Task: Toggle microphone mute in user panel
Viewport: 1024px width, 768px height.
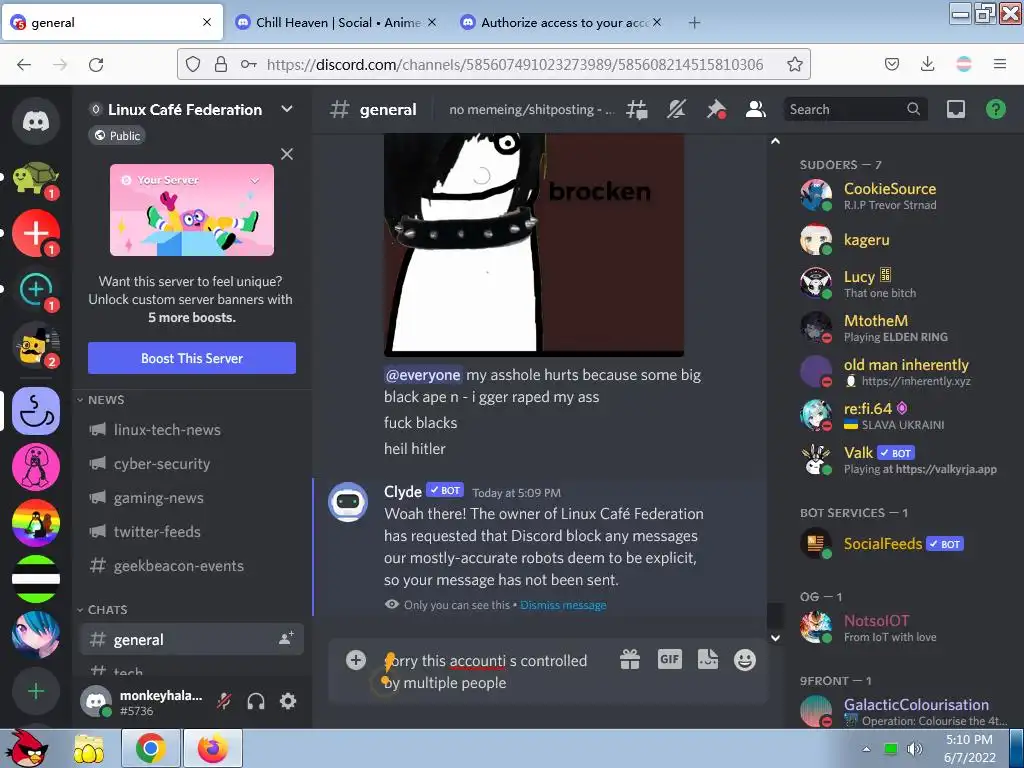Action: click(225, 701)
